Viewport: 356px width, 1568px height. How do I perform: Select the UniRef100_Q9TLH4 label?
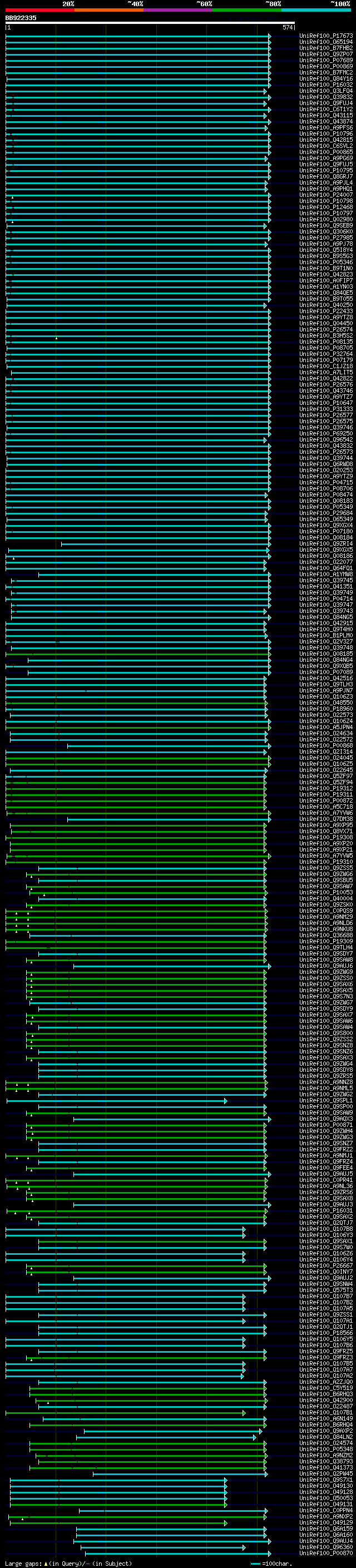coord(326,948)
